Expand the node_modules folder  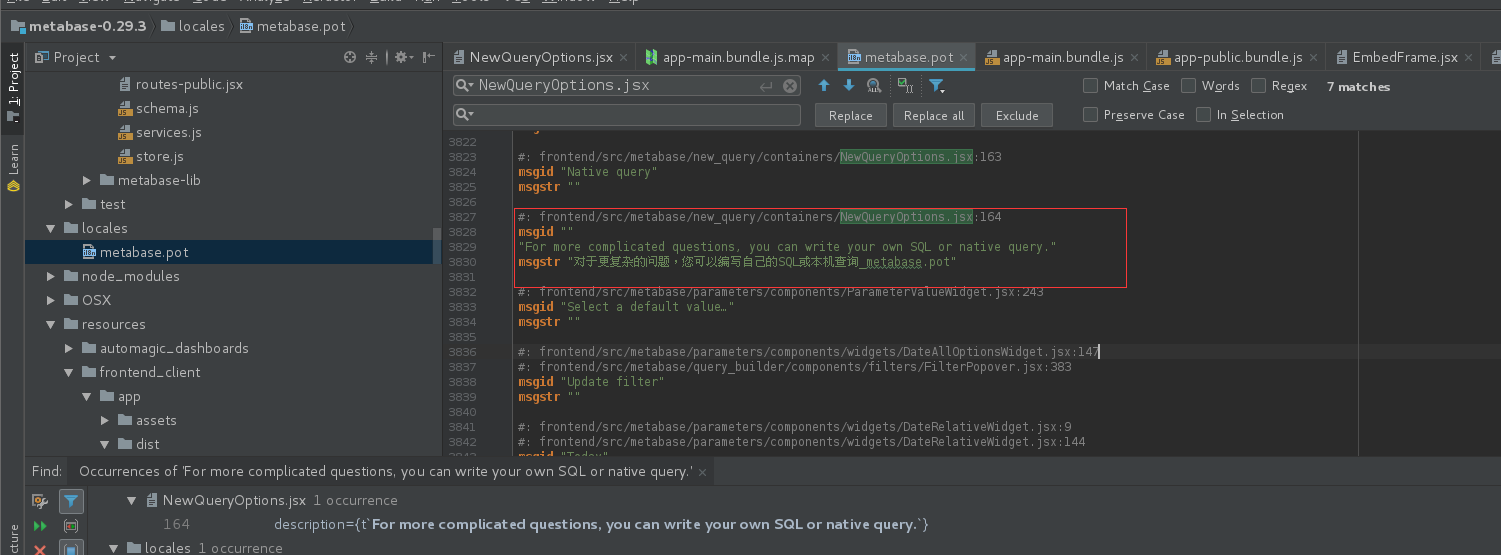tap(52, 276)
